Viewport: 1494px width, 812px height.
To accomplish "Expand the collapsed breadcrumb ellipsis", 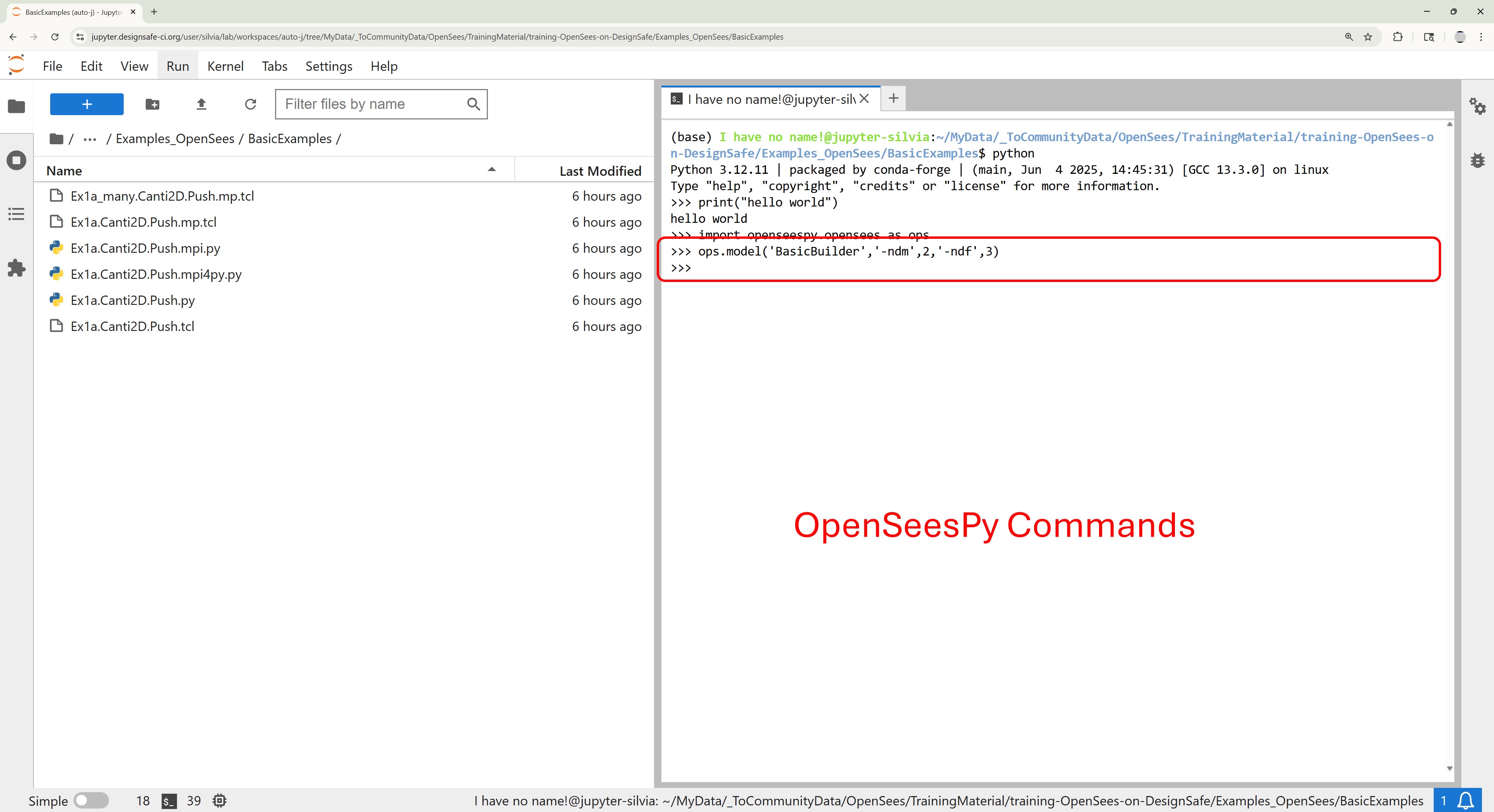I will (90, 139).
